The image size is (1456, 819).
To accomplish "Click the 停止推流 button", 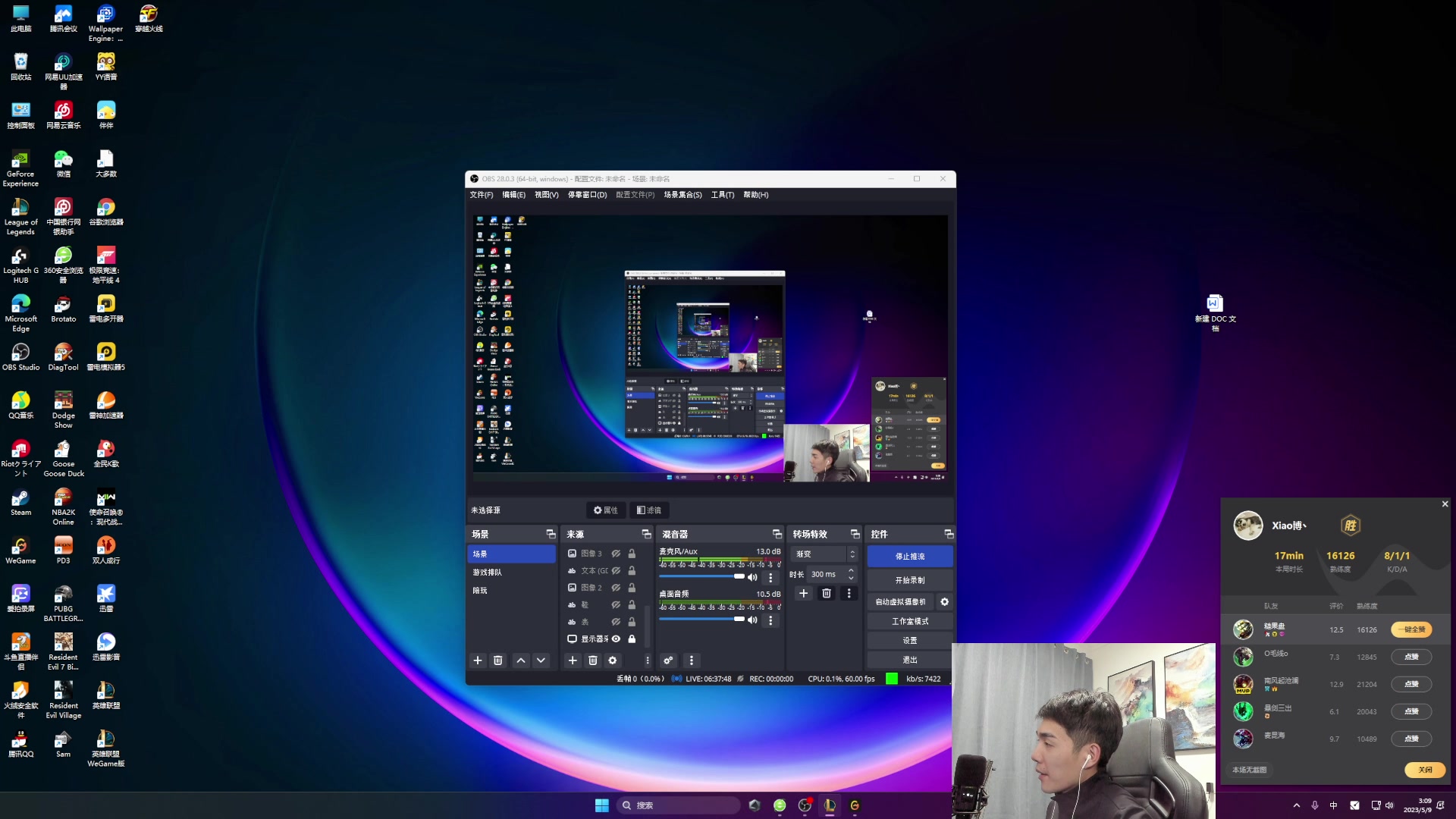I will pyautogui.click(x=909, y=557).
